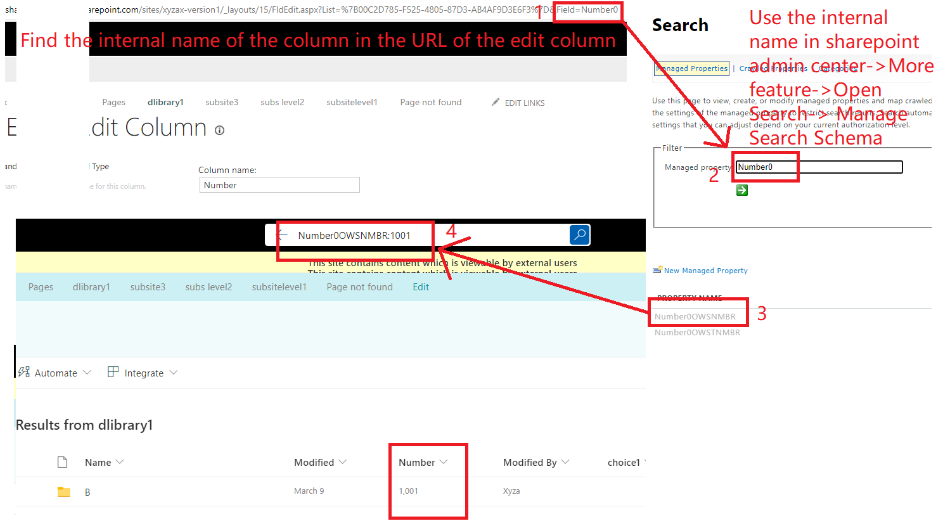Screen dimensions: 935x529
Task: Click the back arrow in search box
Action: point(282,235)
